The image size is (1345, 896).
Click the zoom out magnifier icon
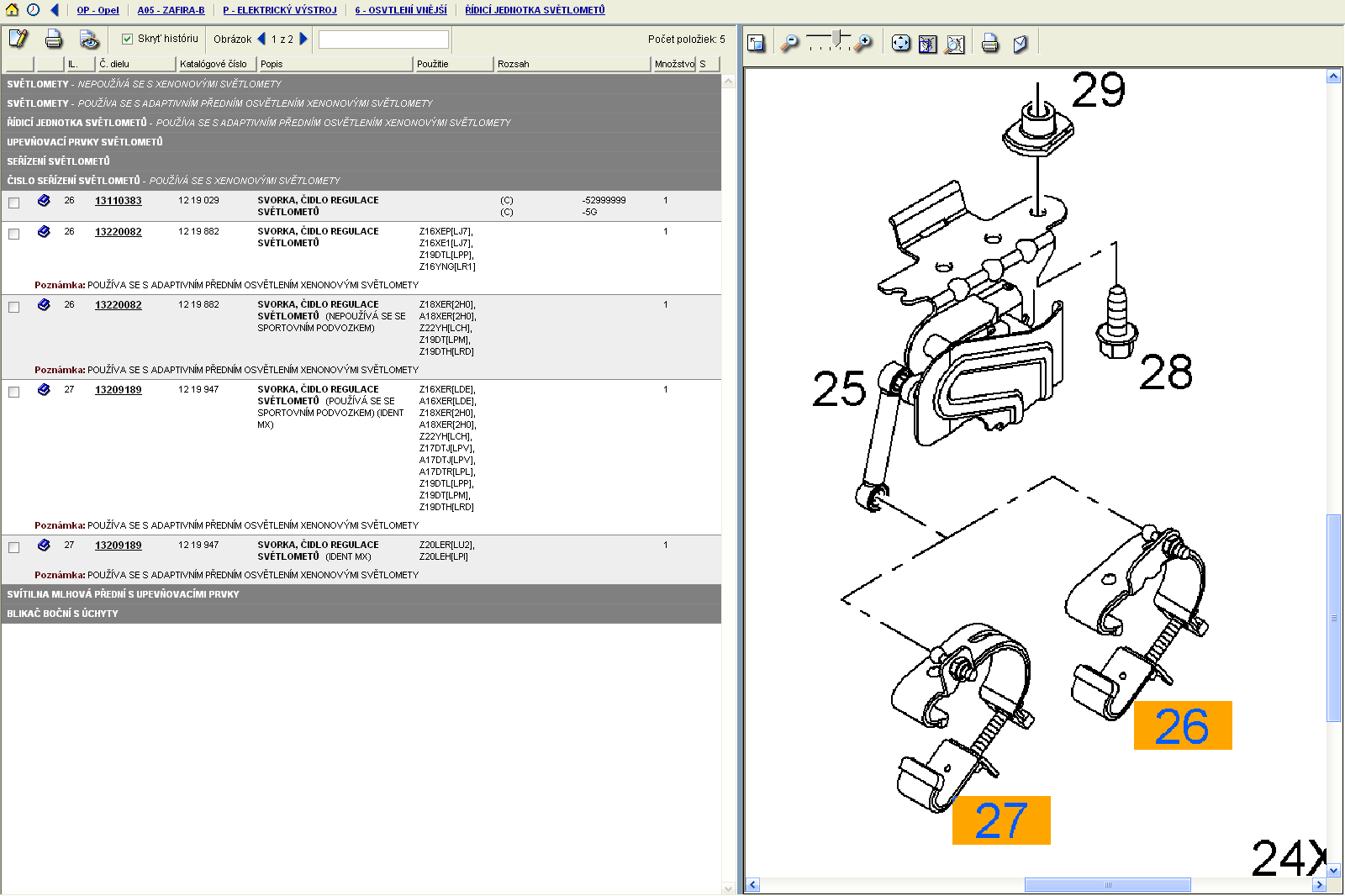point(789,43)
